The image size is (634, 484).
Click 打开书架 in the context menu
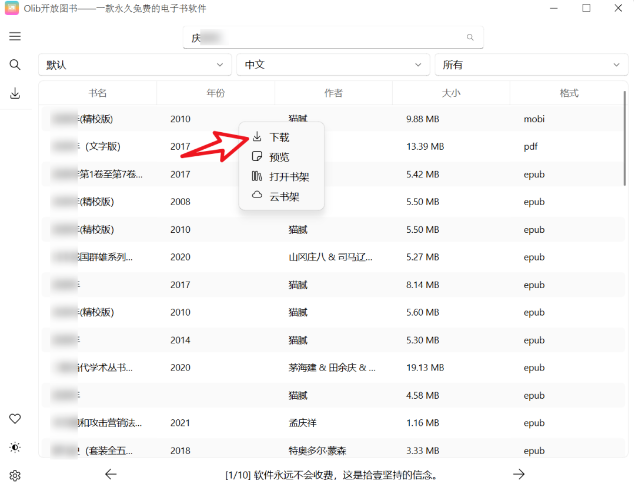(x=289, y=176)
